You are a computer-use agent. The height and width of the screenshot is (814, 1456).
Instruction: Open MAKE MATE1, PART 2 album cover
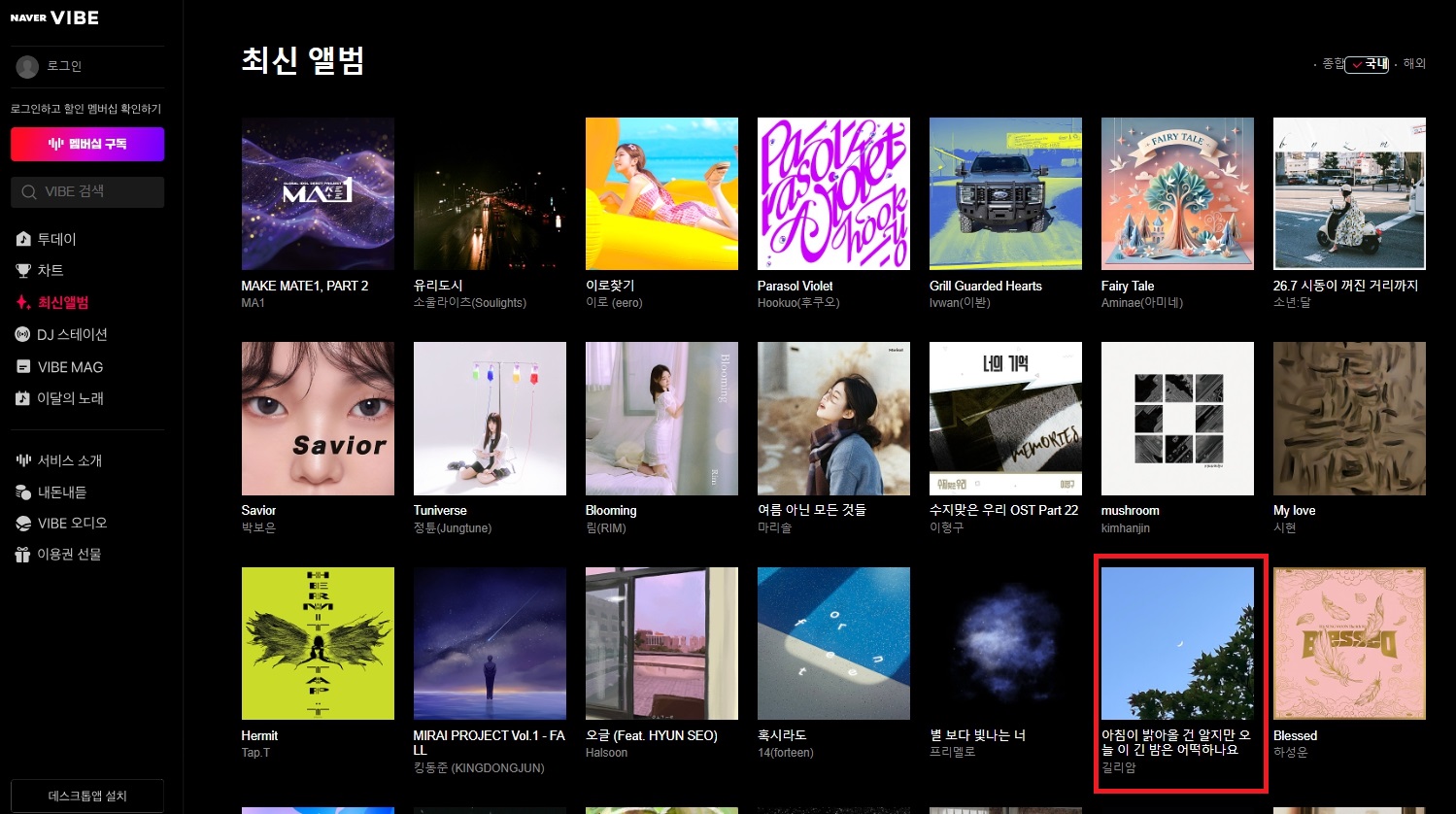[318, 194]
